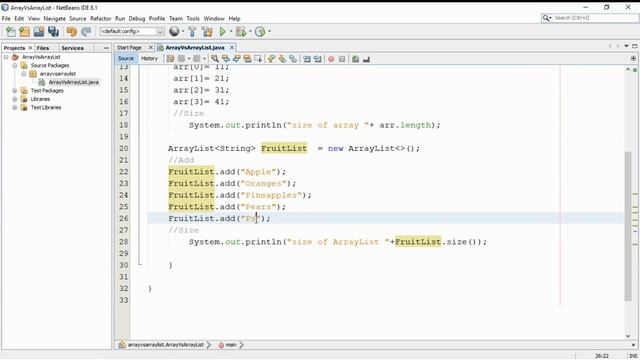Open the Navigate menu
Viewport: 640px width, 360px height.
point(54,18)
